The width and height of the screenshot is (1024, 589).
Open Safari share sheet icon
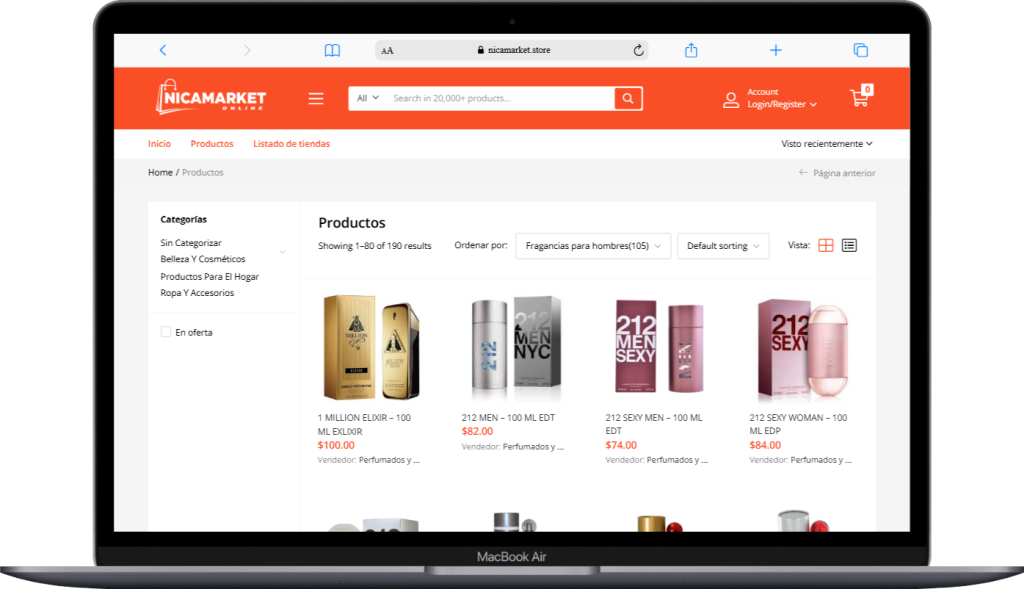coord(691,50)
